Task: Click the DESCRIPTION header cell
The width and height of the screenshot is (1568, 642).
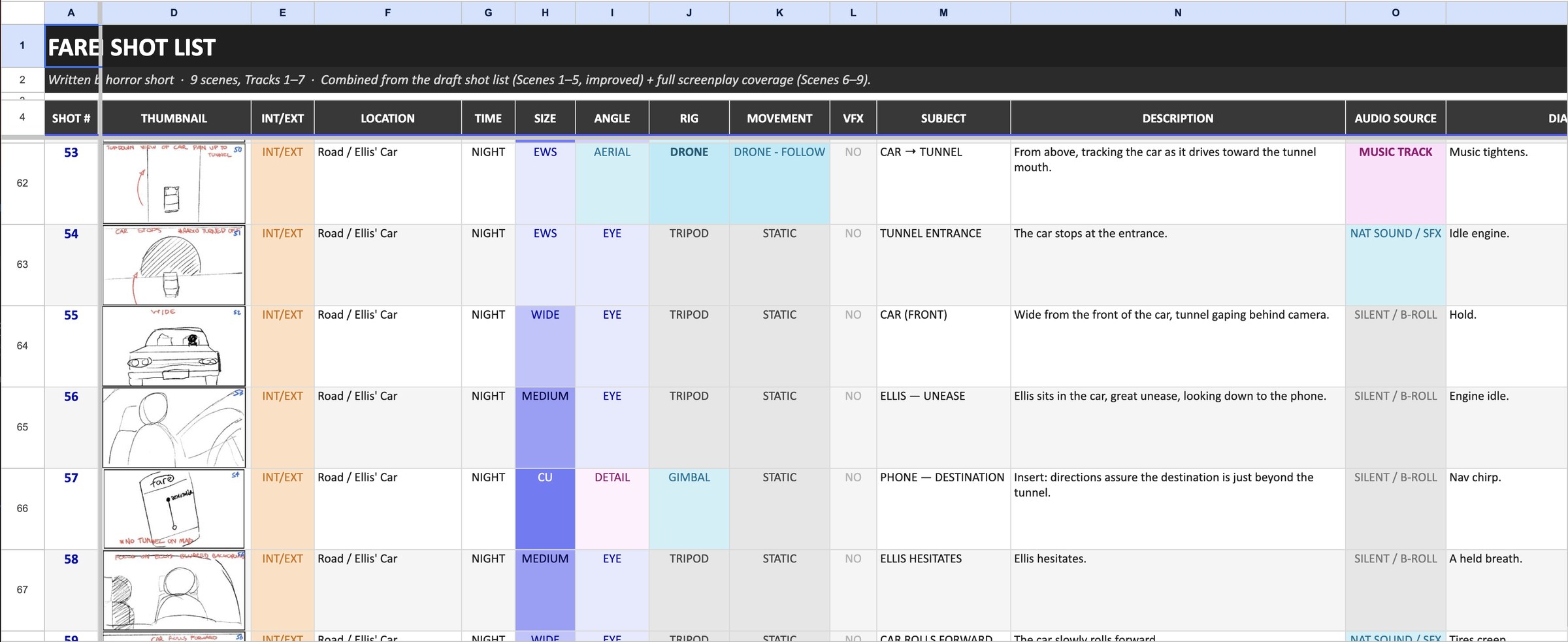Action: pos(1177,118)
